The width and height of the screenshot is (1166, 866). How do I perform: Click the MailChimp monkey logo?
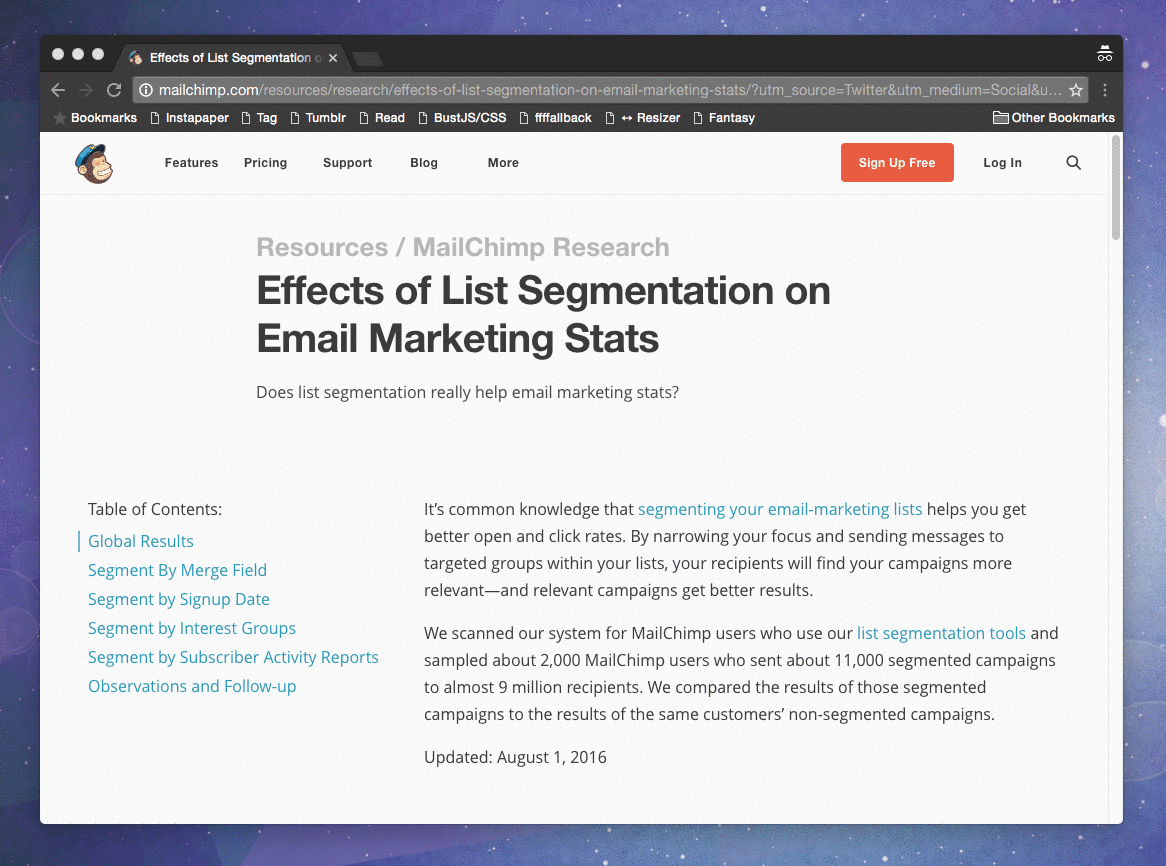click(94, 163)
